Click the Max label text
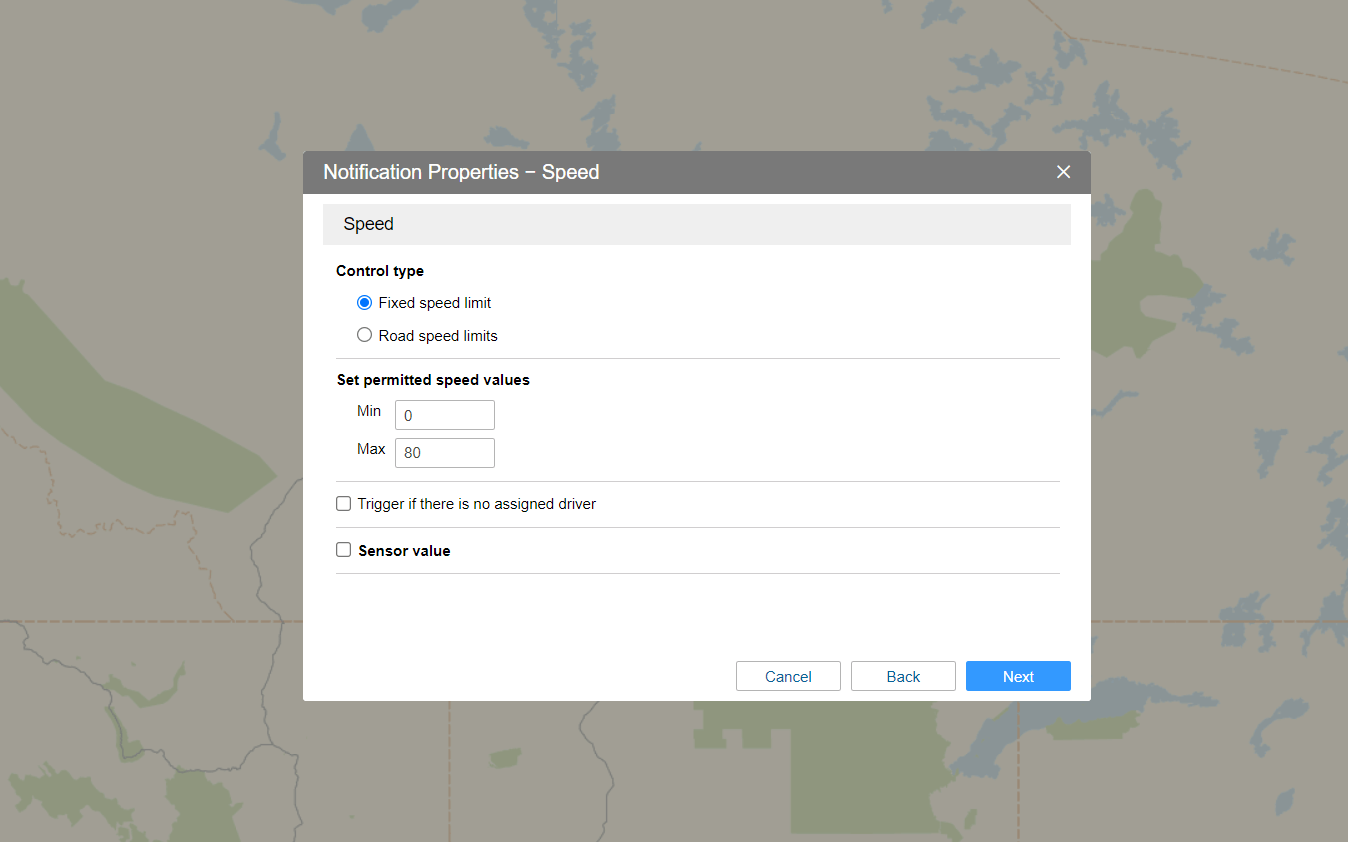 click(x=371, y=449)
